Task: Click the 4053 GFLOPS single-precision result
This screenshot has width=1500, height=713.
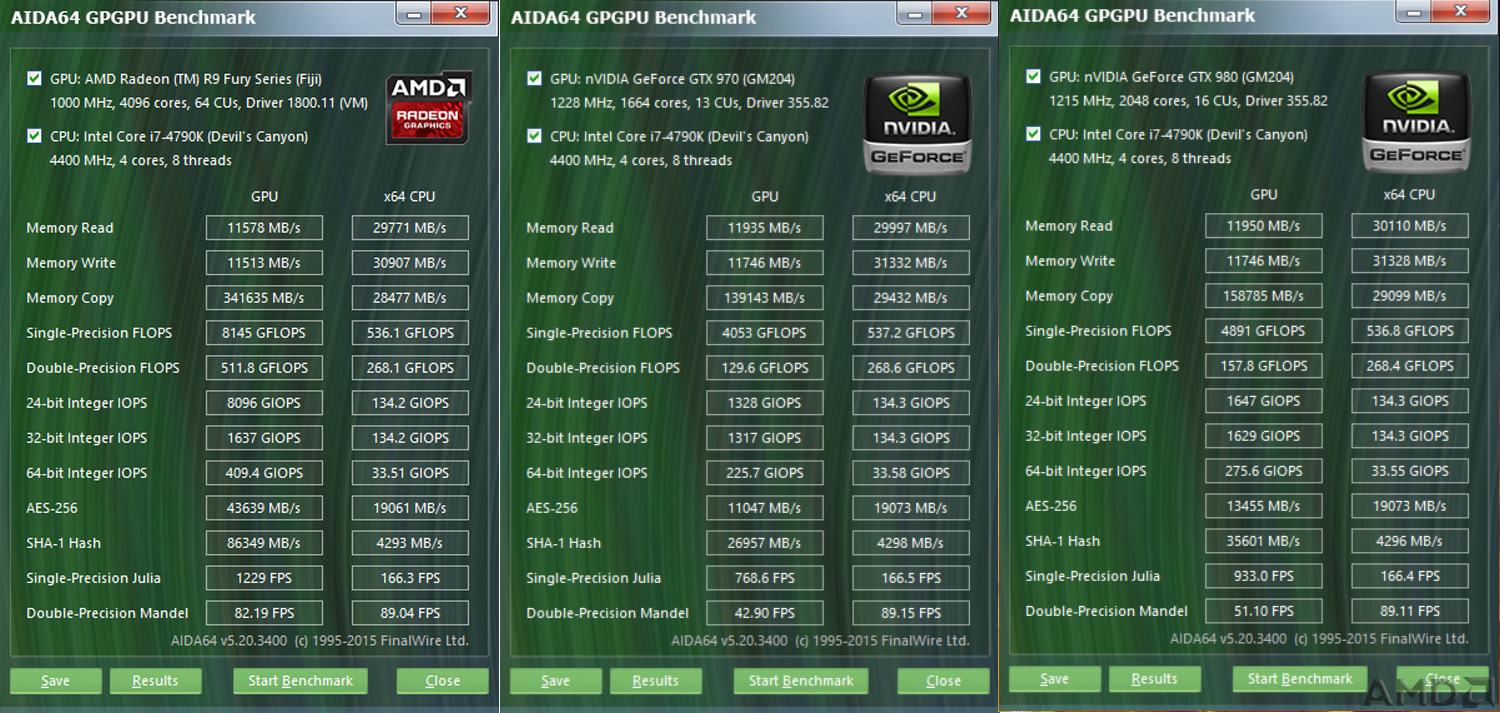Action: (x=765, y=333)
